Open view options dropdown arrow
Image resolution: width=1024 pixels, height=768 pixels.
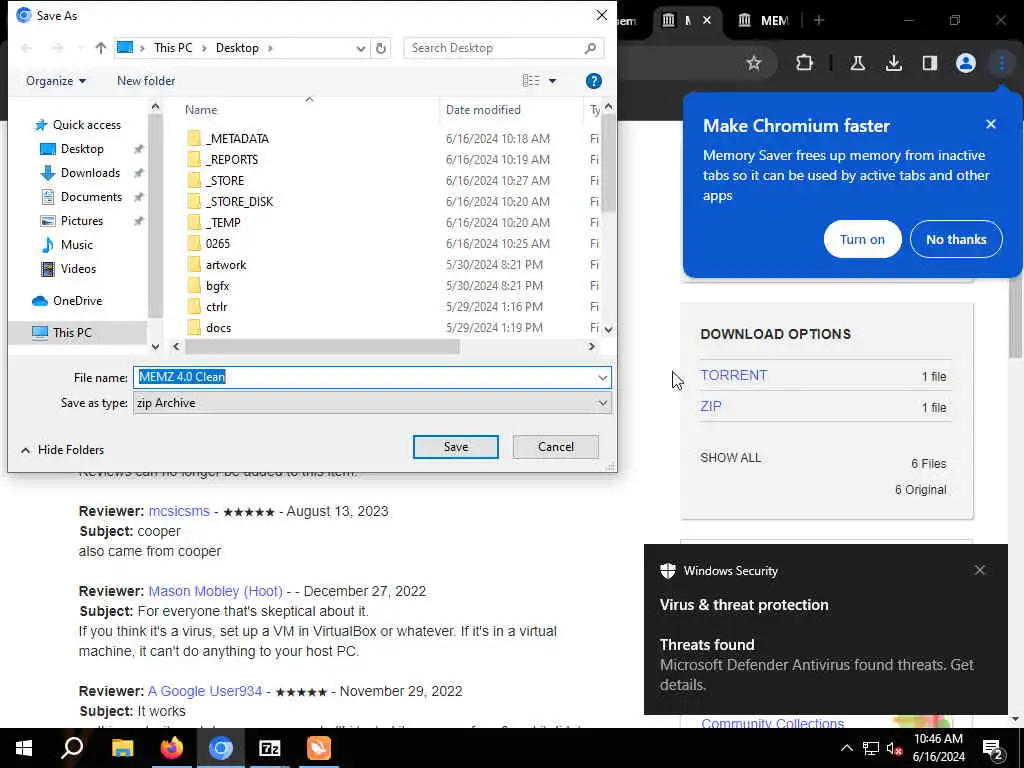coord(552,81)
